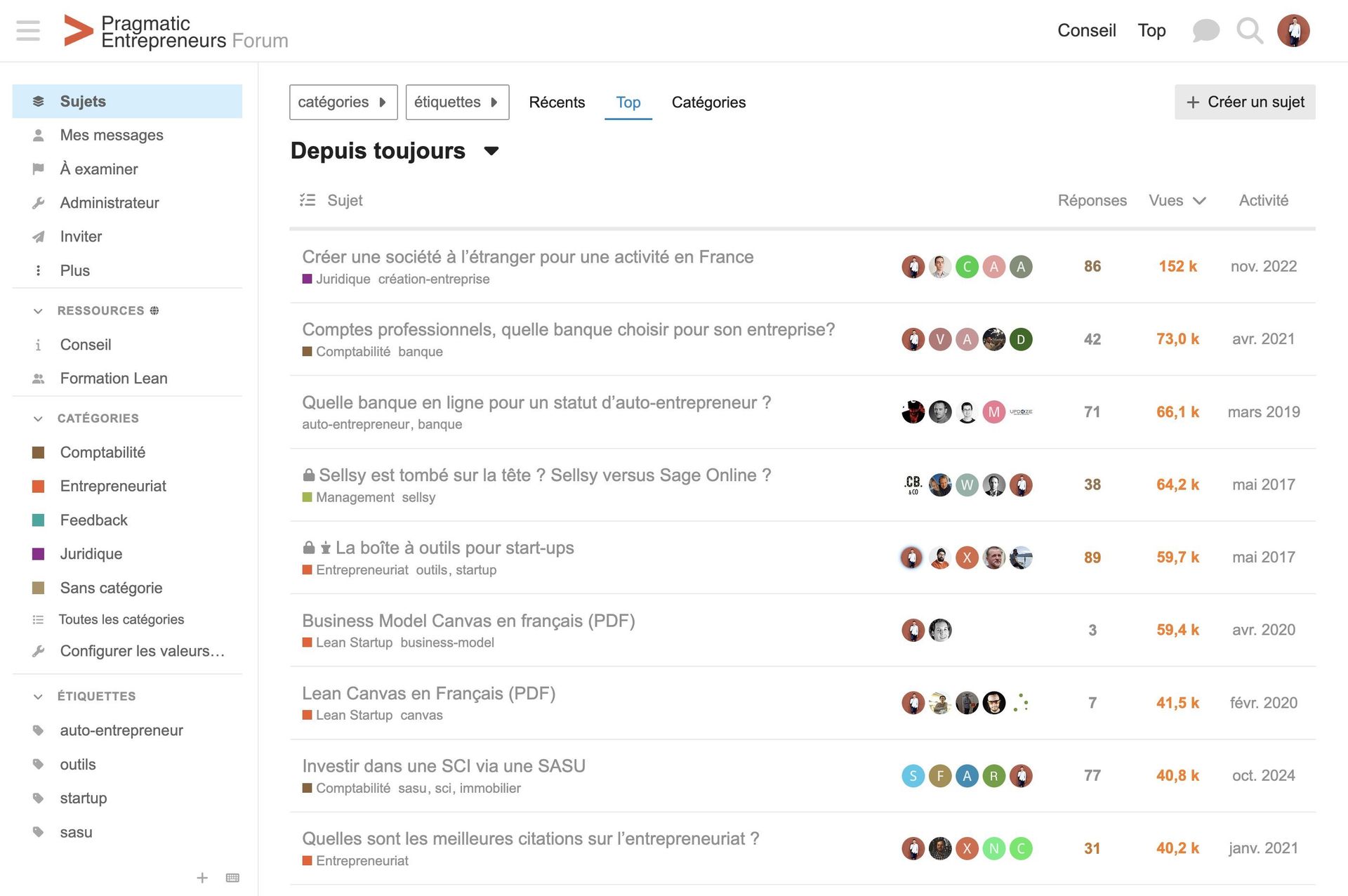
Task: Open the search magnifier icon
Action: 1249,30
